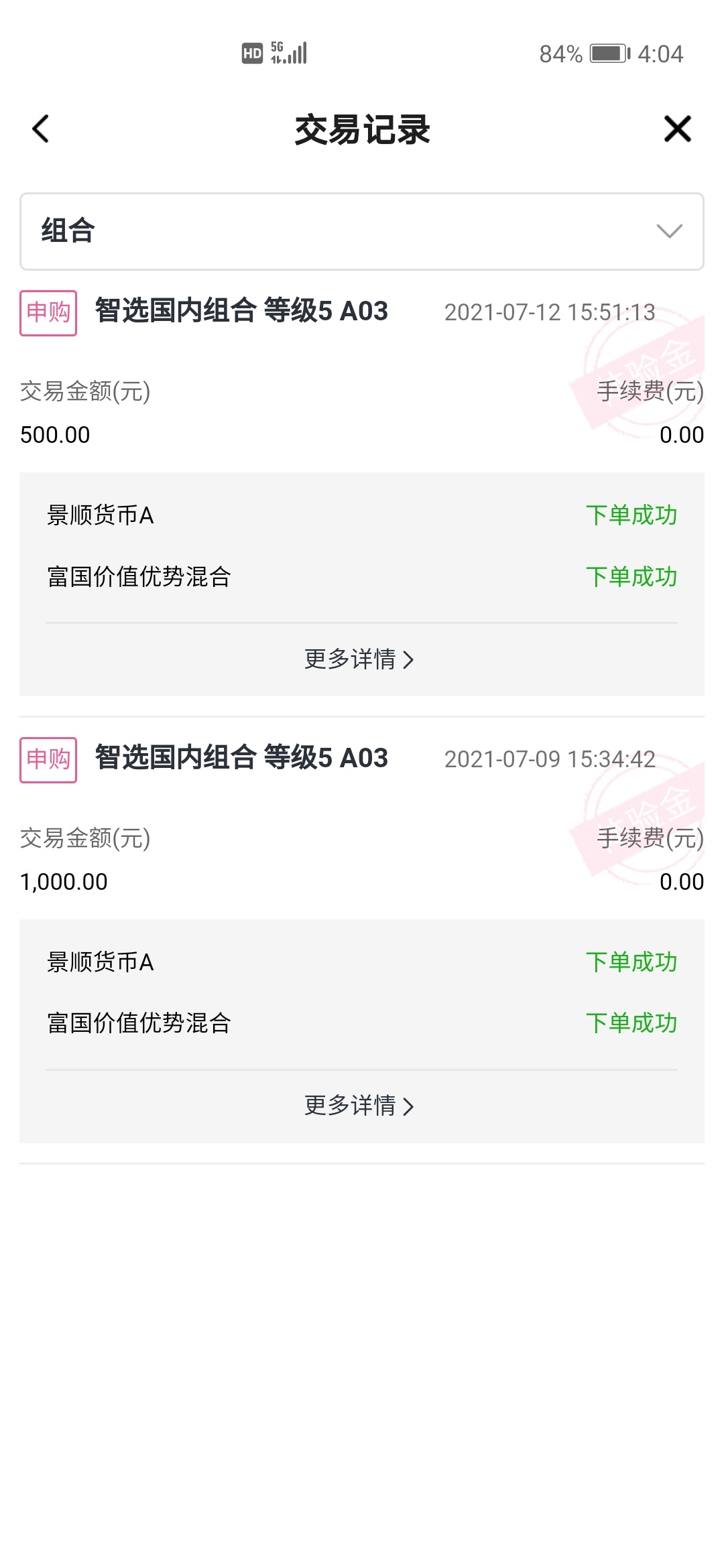Go back using the left arrow
This screenshot has width=724, height=1568.
click(41, 129)
